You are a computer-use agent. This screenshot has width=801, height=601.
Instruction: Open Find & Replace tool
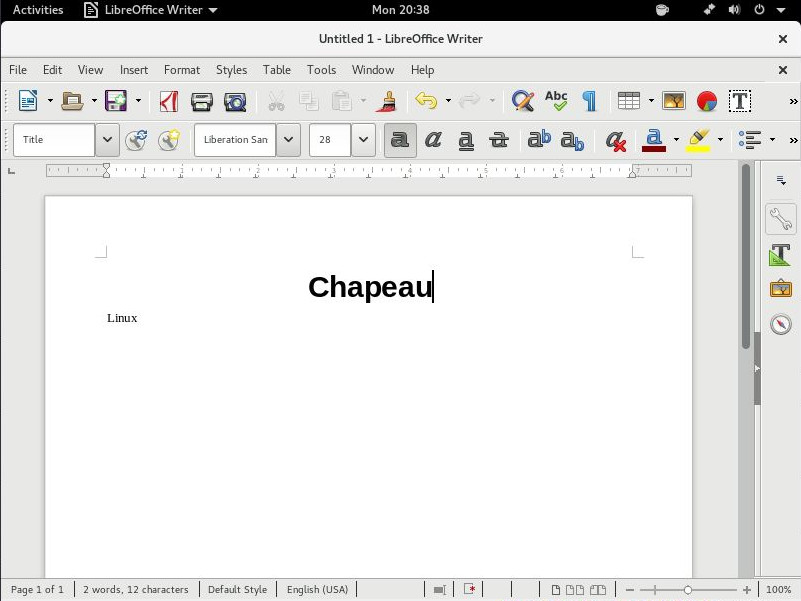pyautogui.click(x=522, y=101)
